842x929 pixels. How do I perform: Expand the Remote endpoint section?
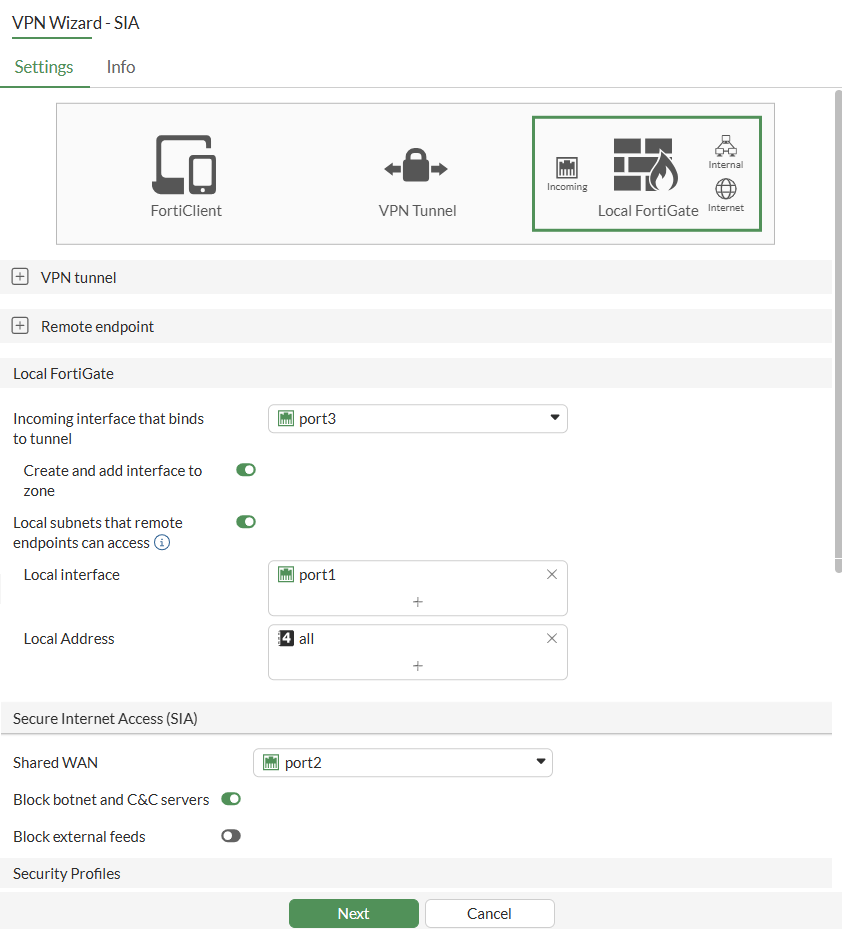[20, 325]
